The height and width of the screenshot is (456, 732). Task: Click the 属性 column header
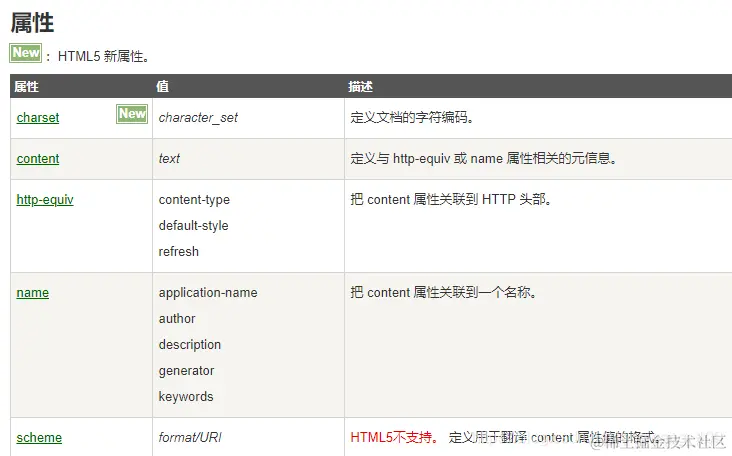[x=26, y=87]
